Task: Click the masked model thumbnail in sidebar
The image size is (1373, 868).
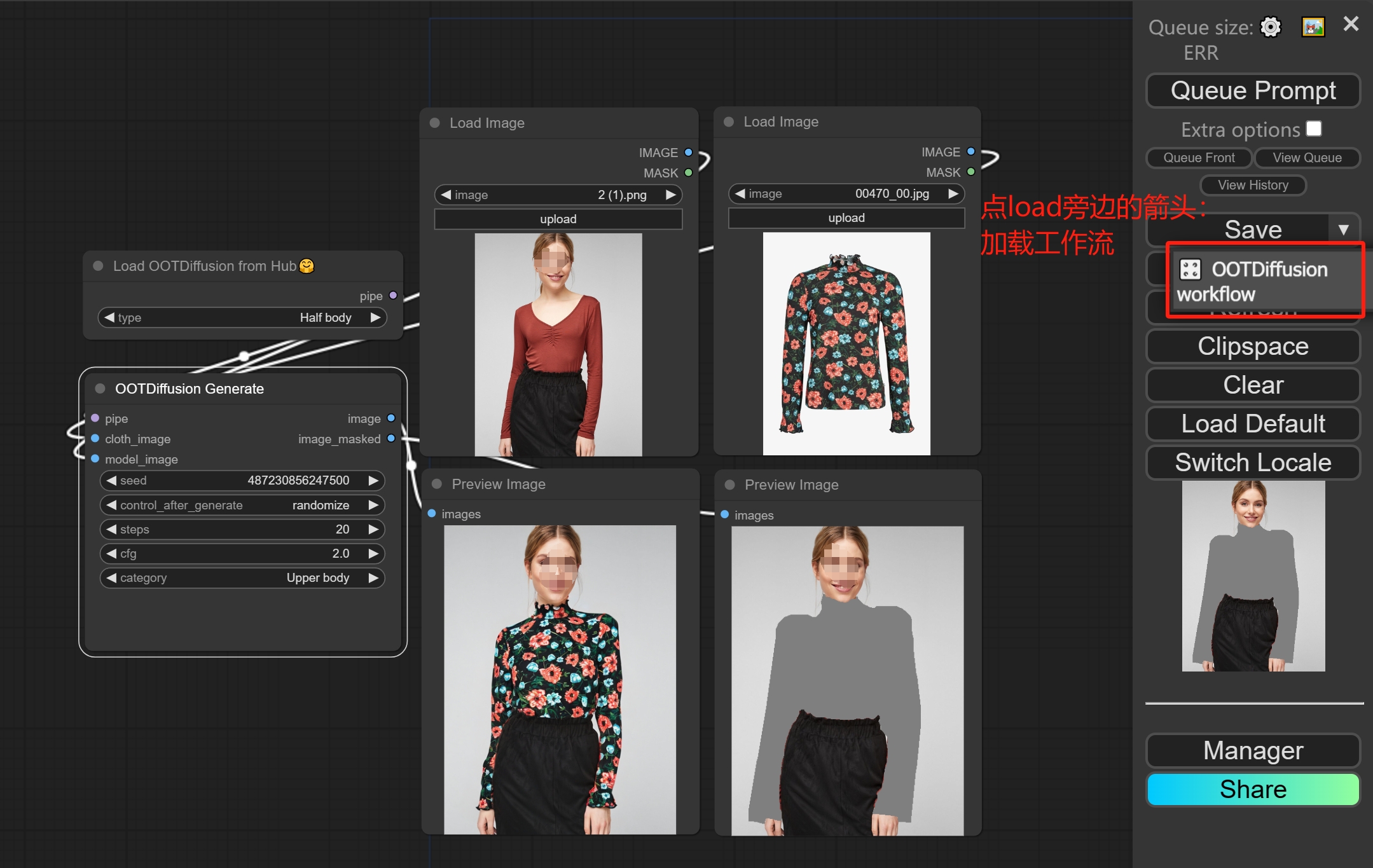Action: pos(1253,575)
